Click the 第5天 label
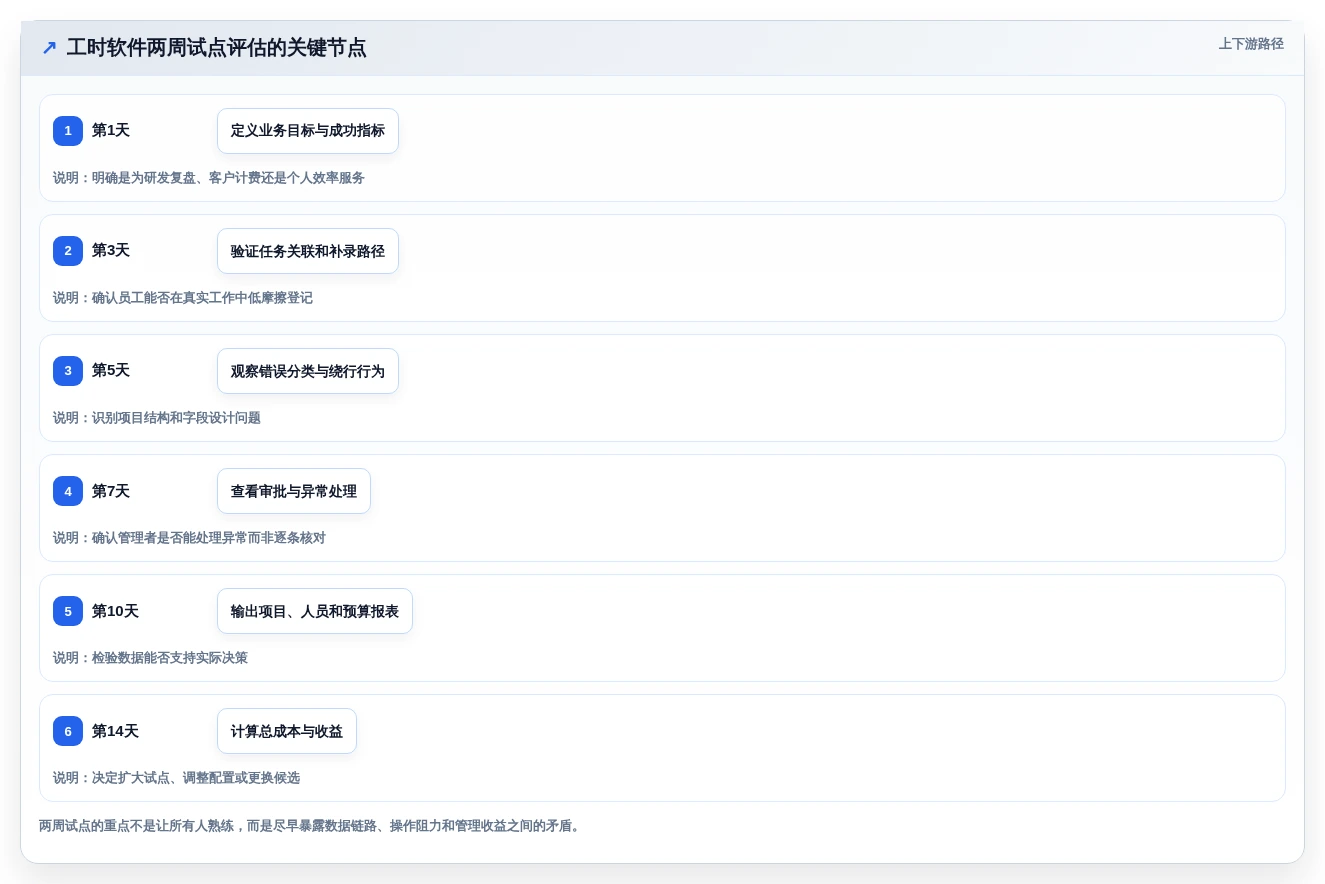The width and height of the screenshot is (1325, 884). 111,370
